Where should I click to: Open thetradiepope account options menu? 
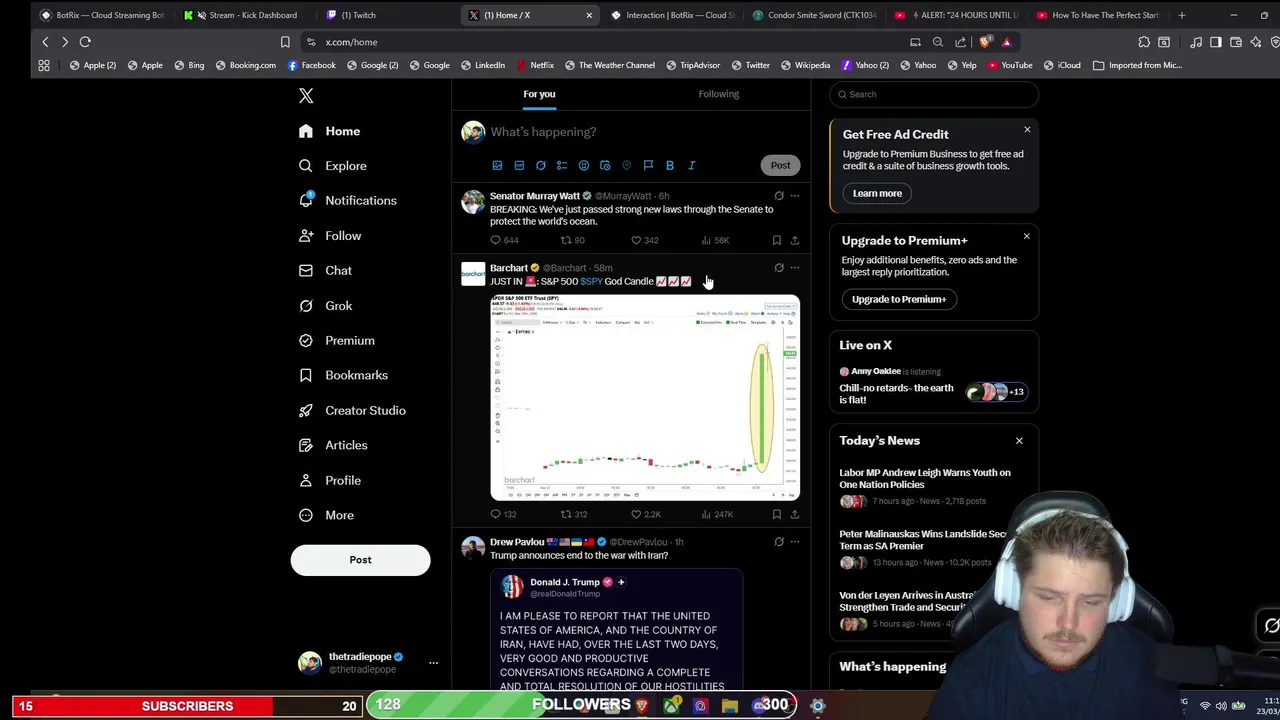(433, 662)
